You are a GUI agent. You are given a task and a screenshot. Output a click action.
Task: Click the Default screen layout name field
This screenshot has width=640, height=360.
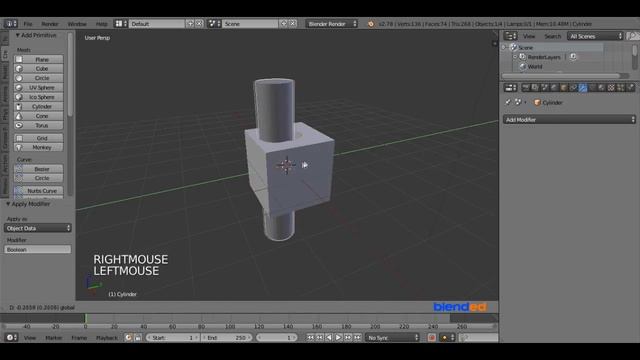click(157, 24)
